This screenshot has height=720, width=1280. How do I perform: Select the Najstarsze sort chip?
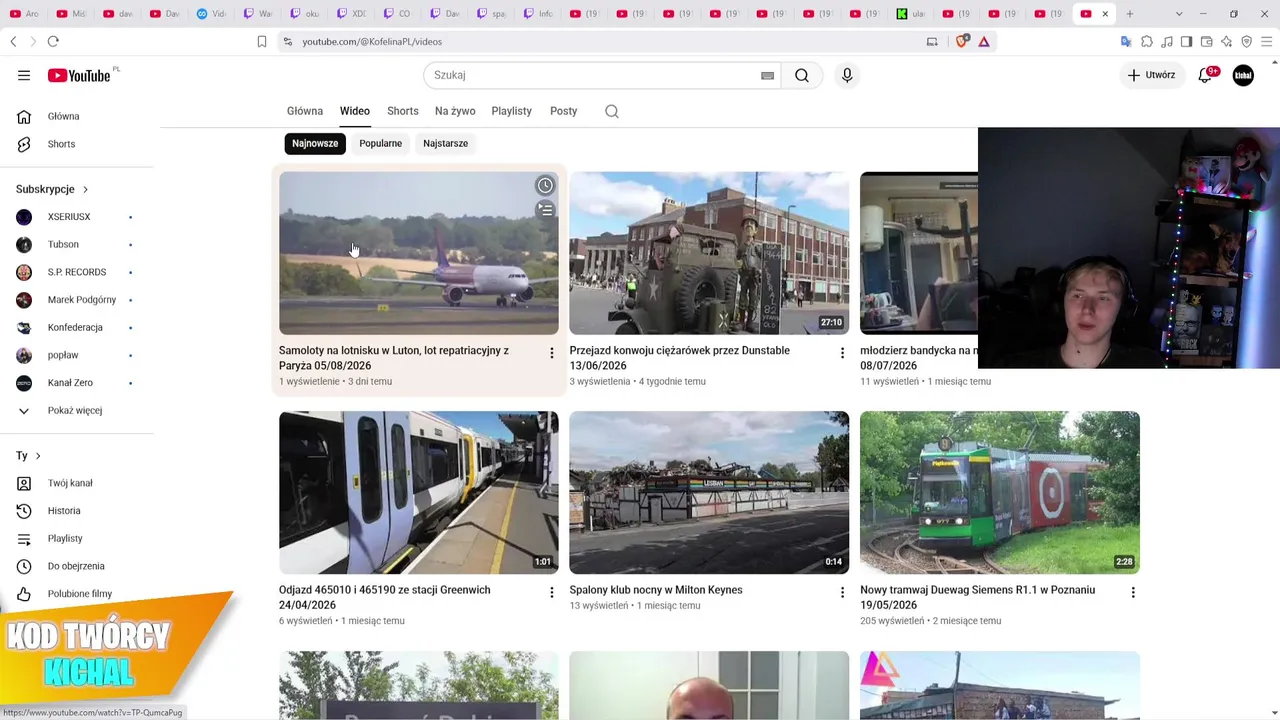coord(445,143)
